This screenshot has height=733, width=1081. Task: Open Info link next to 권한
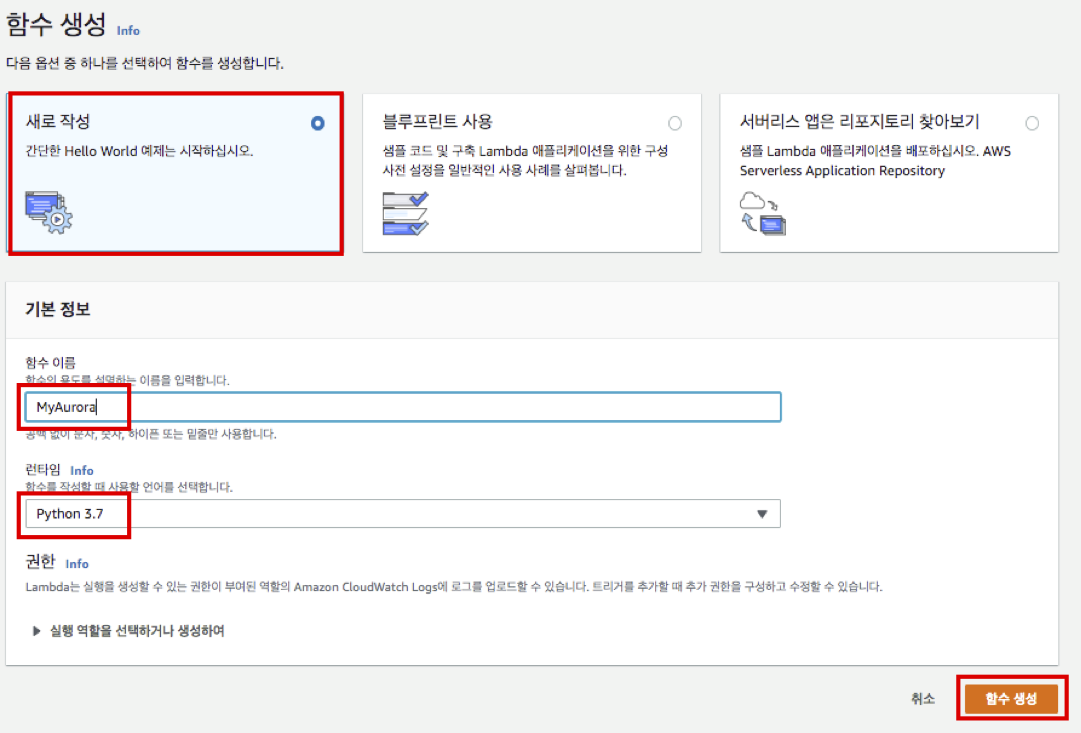point(77,563)
